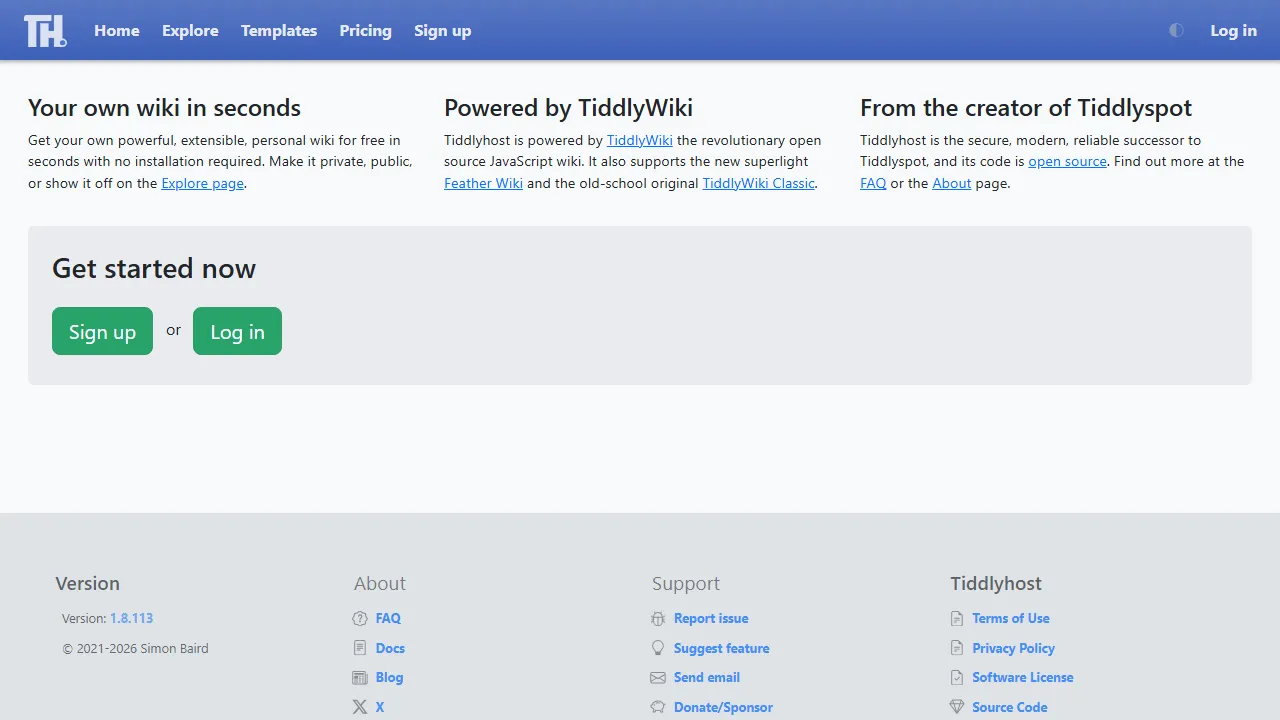This screenshot has height=720, width=1280.
Task: Click the TH logo in the navbar
Action: 44,30
